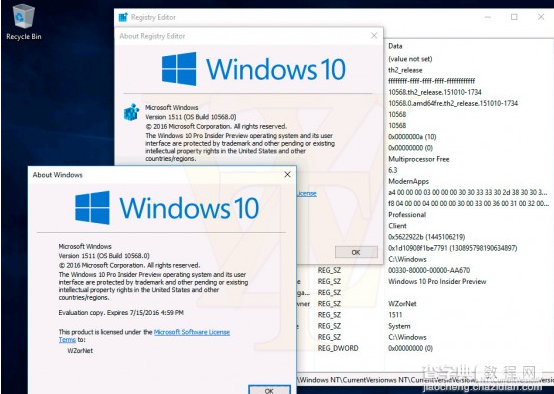Select the '0x0000000a (10)' value
The width and height of the screenshot is (554, 394).
(x=412, y=137)
